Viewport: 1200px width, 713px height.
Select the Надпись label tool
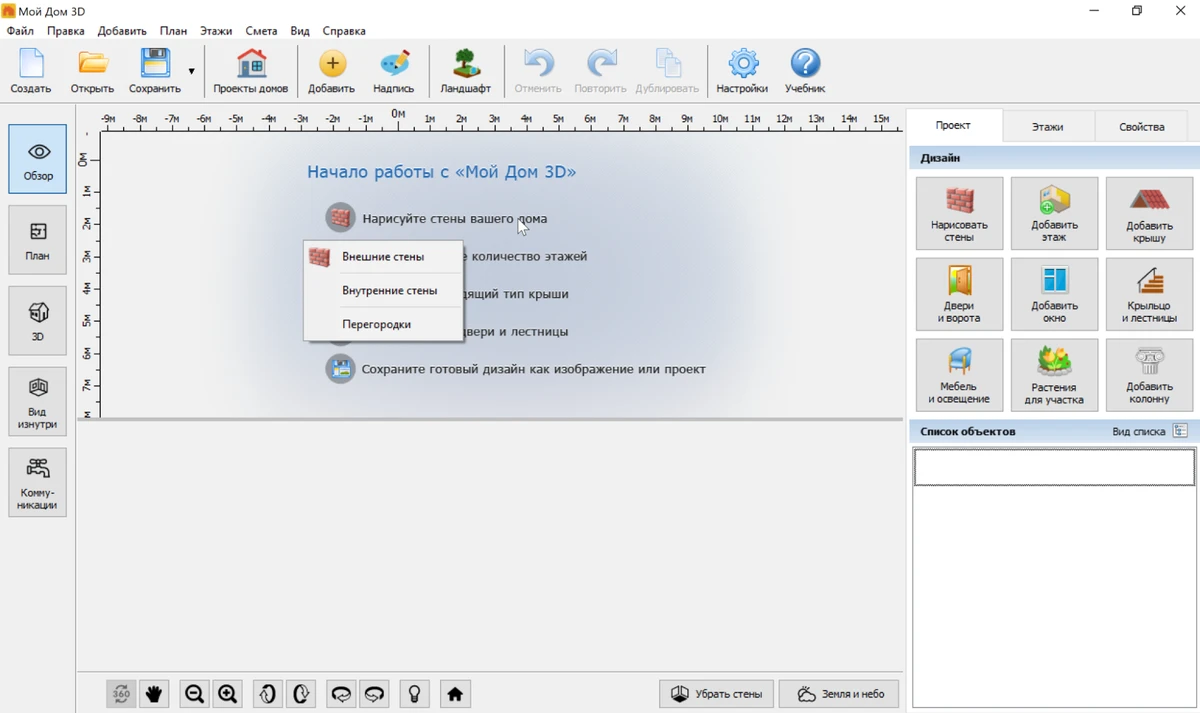394,70
